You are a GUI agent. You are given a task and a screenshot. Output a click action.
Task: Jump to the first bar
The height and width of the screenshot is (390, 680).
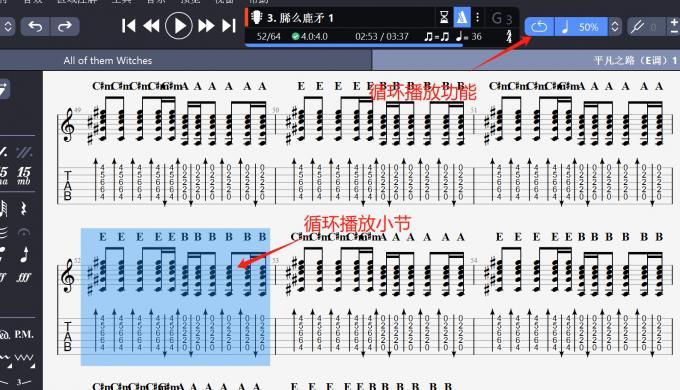point(128,26)
